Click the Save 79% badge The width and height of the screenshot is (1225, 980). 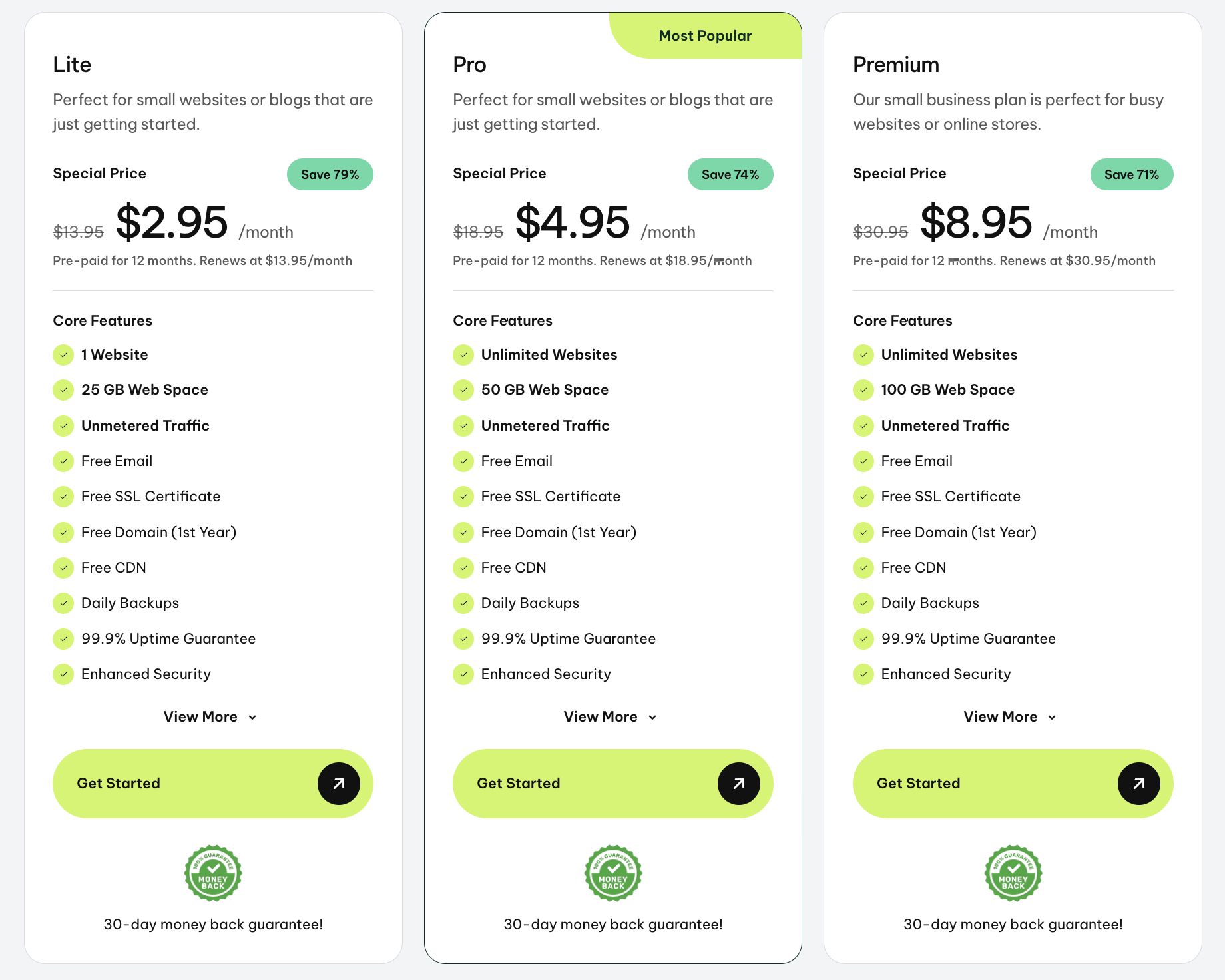[330, 174]
